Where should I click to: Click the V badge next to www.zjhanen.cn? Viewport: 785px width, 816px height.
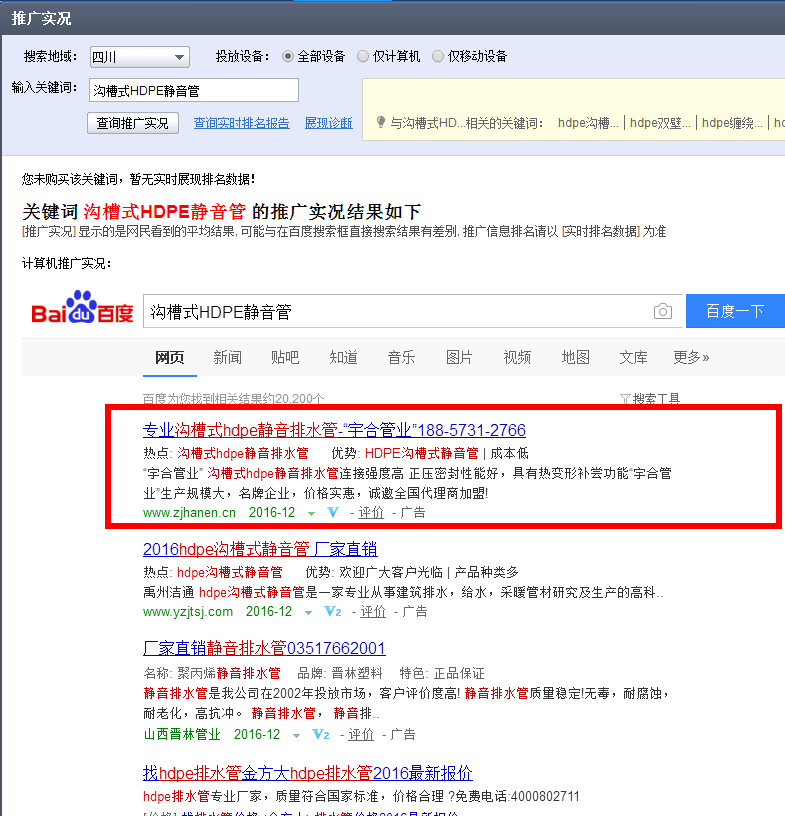[x=333, y=513]
